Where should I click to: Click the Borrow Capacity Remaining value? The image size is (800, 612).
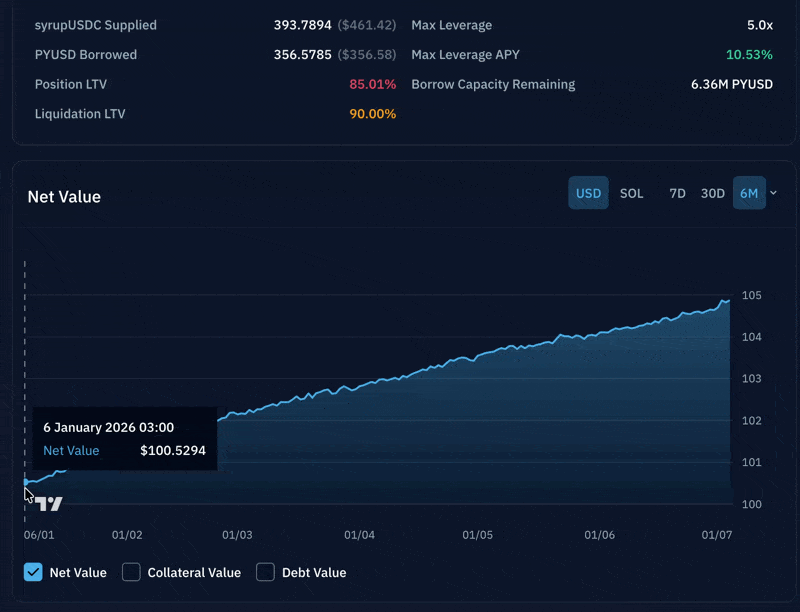(732, 84)
